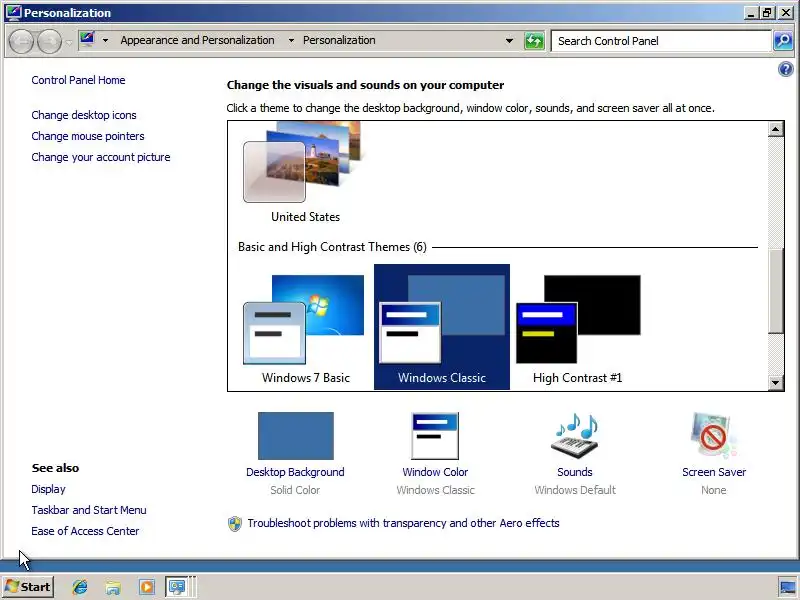800x600 pixels.
Task: Open Change desktop icons link
Action: [84, 115]
